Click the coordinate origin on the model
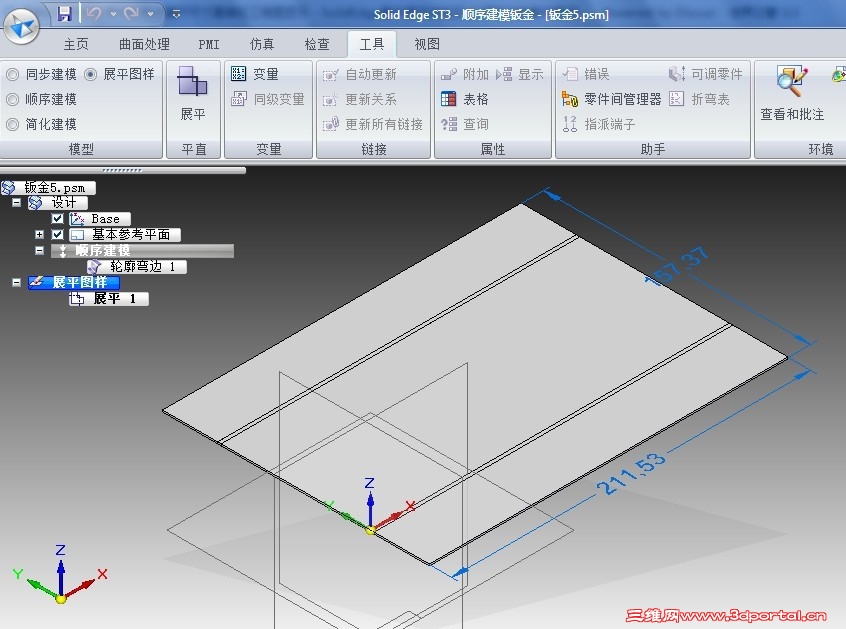Image resolution: width=846 pixels, height=629 pixels. [370, 531]
